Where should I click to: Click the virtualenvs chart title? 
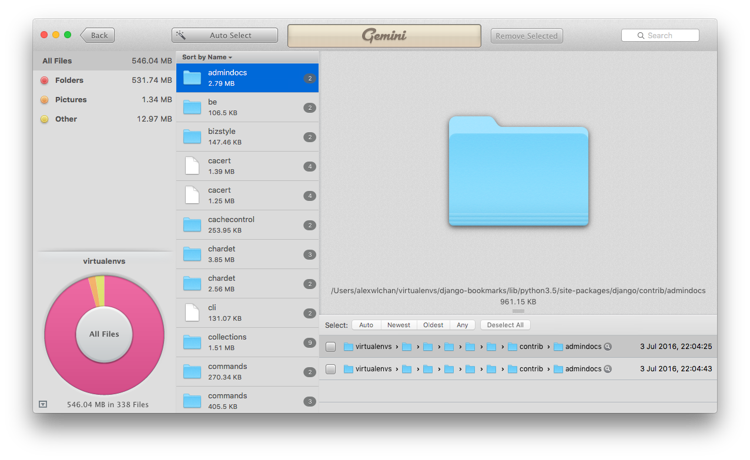point(104,261)
